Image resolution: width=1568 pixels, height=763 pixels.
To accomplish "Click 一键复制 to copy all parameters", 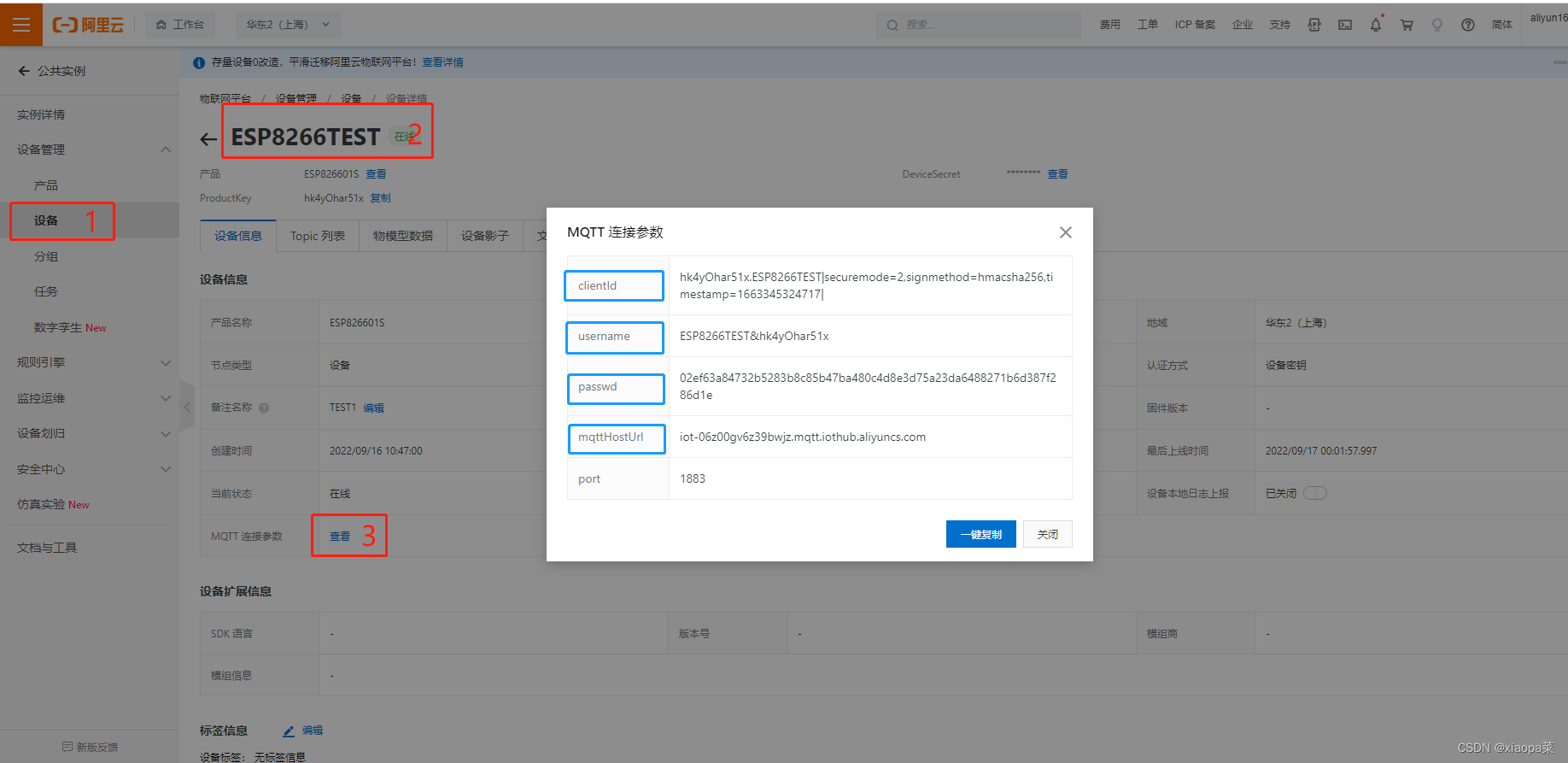I will click(x=981, y=534).
